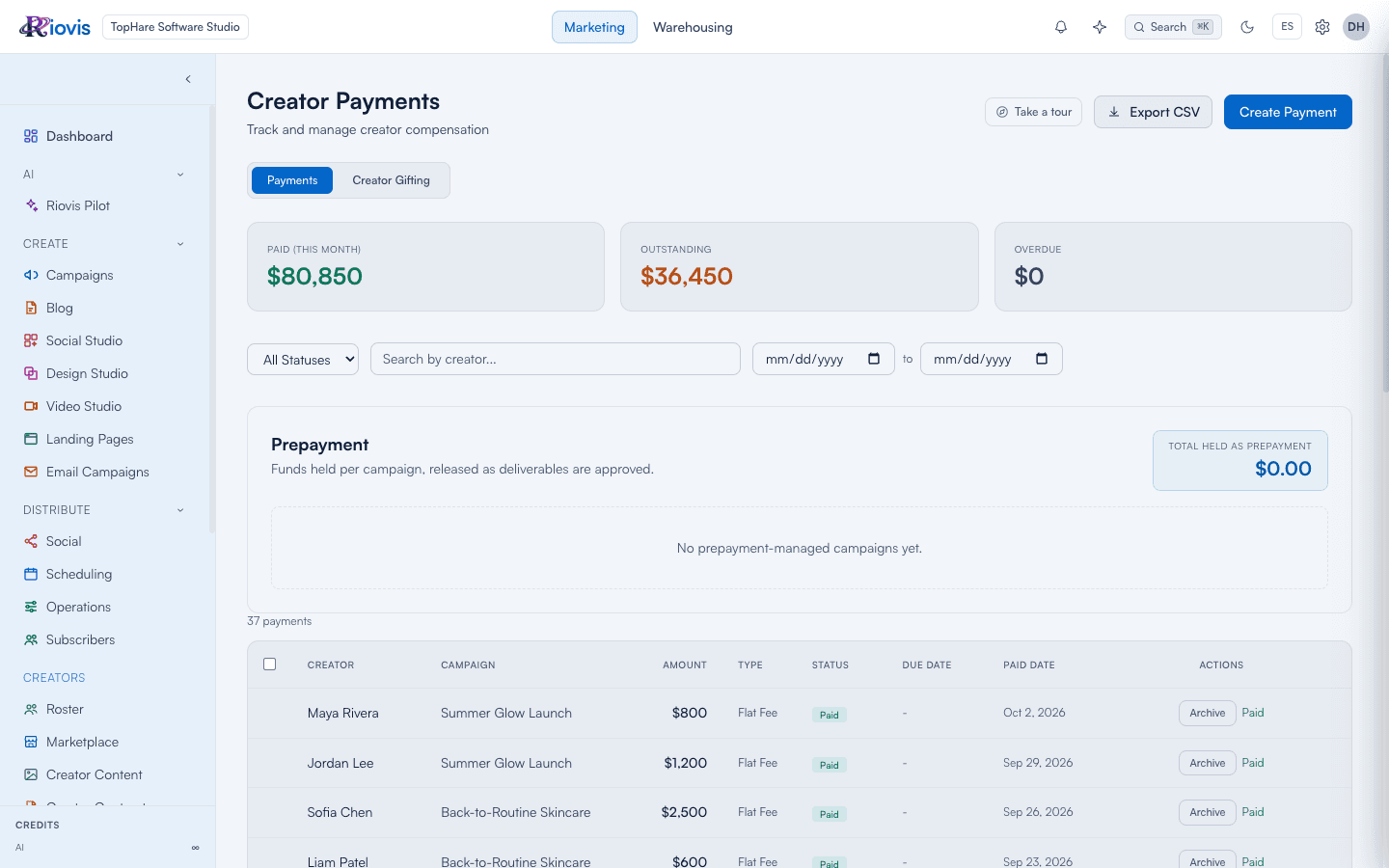
Task: Click the AI sparkle icon in header
Action: (x=1100, y=27)
